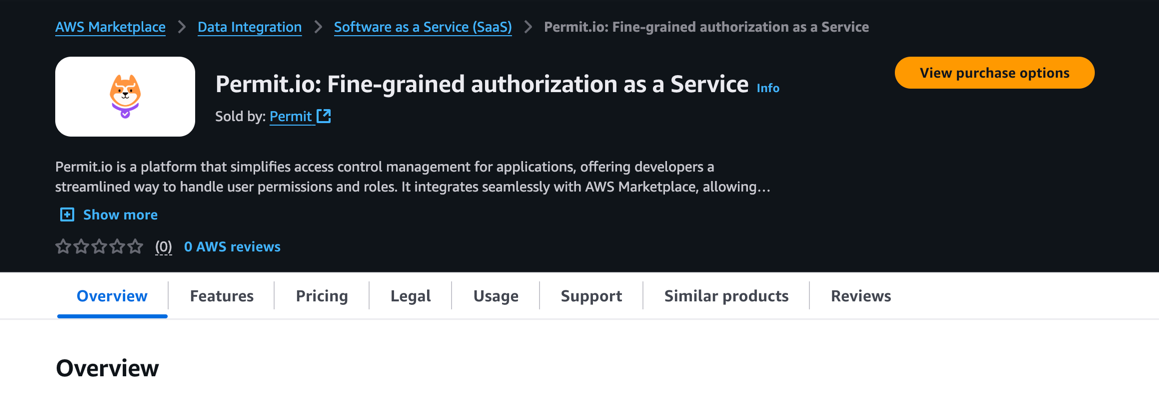The image size is (1159, 401).
Task: Click the current page breadcrumb text Permit.io
Action: (707, 27)
